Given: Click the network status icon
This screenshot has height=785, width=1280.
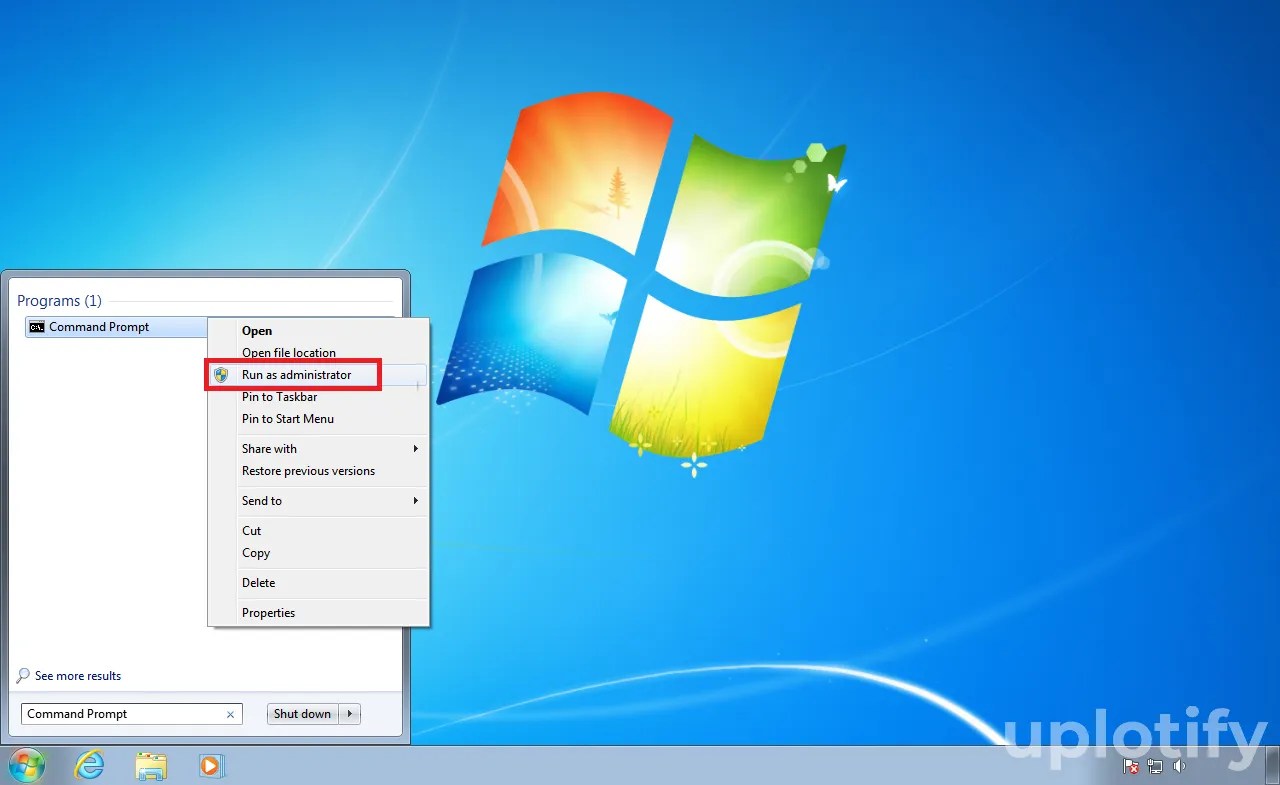Looking at the screenshot, I should click(x=1155, y=766).
